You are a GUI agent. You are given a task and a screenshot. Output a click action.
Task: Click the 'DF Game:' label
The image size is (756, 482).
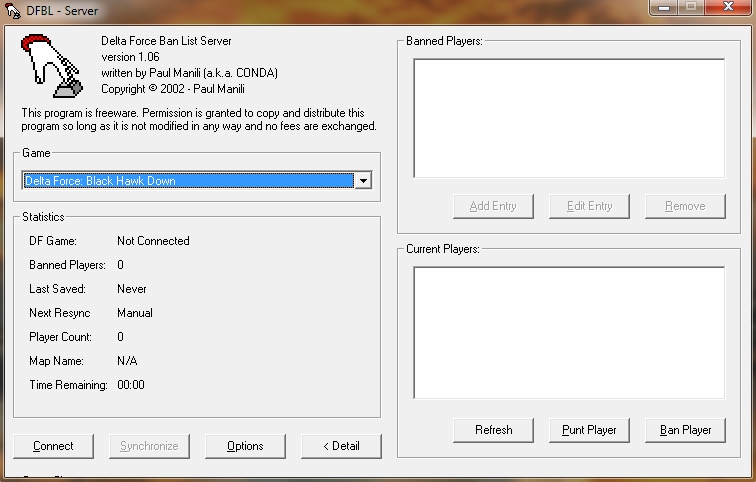tap(53, 241)
